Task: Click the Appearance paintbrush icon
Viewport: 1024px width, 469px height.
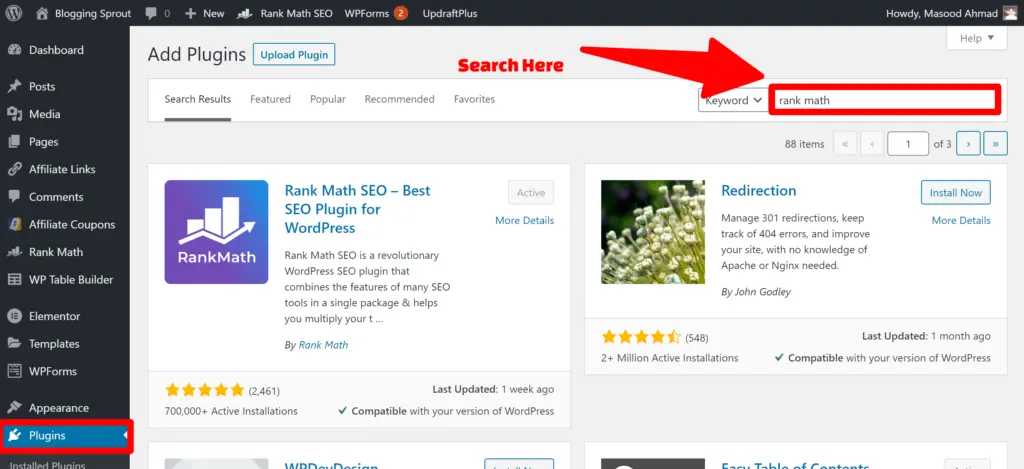Action: [14, 408]
